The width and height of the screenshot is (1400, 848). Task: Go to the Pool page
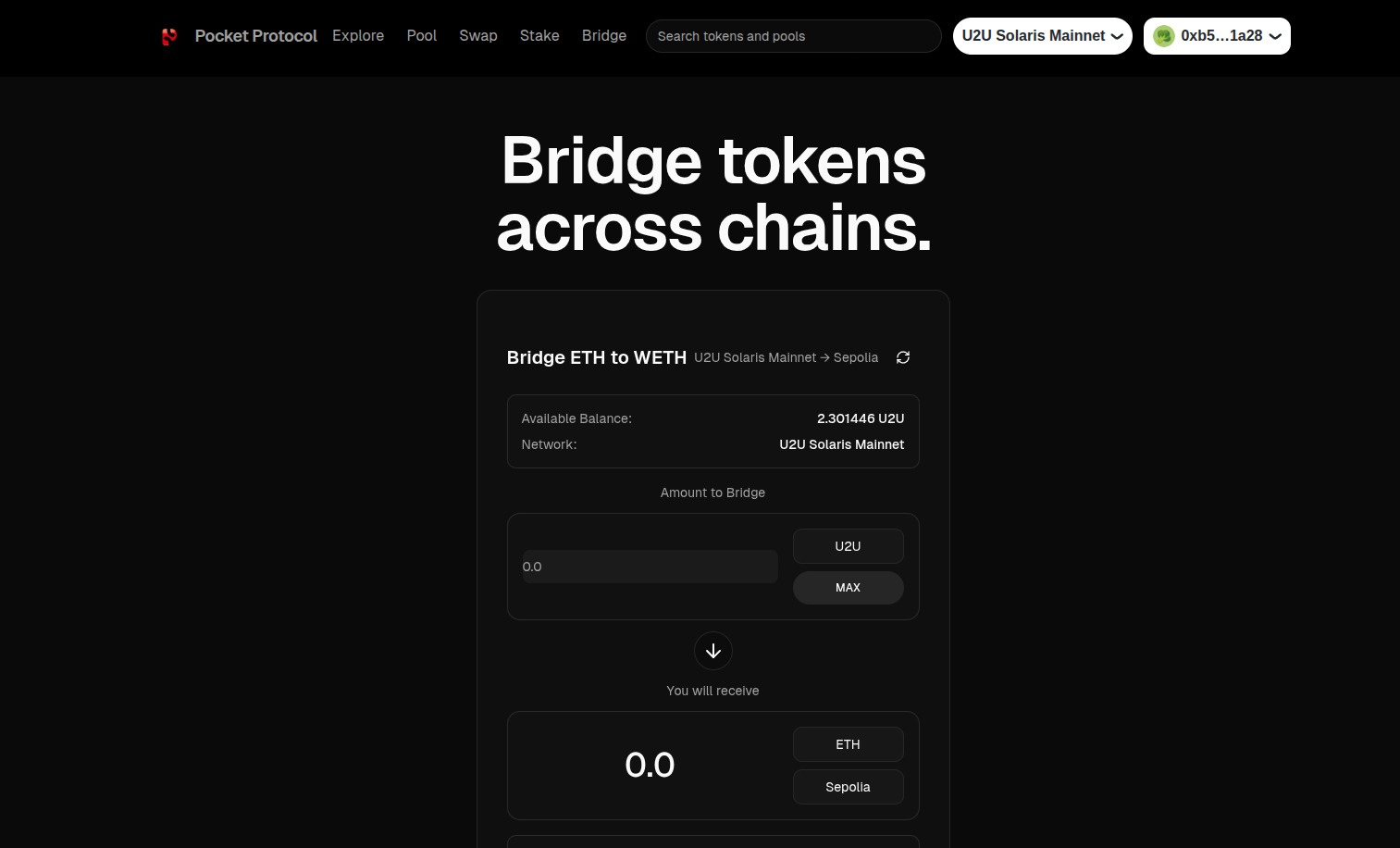pos(422,36)
